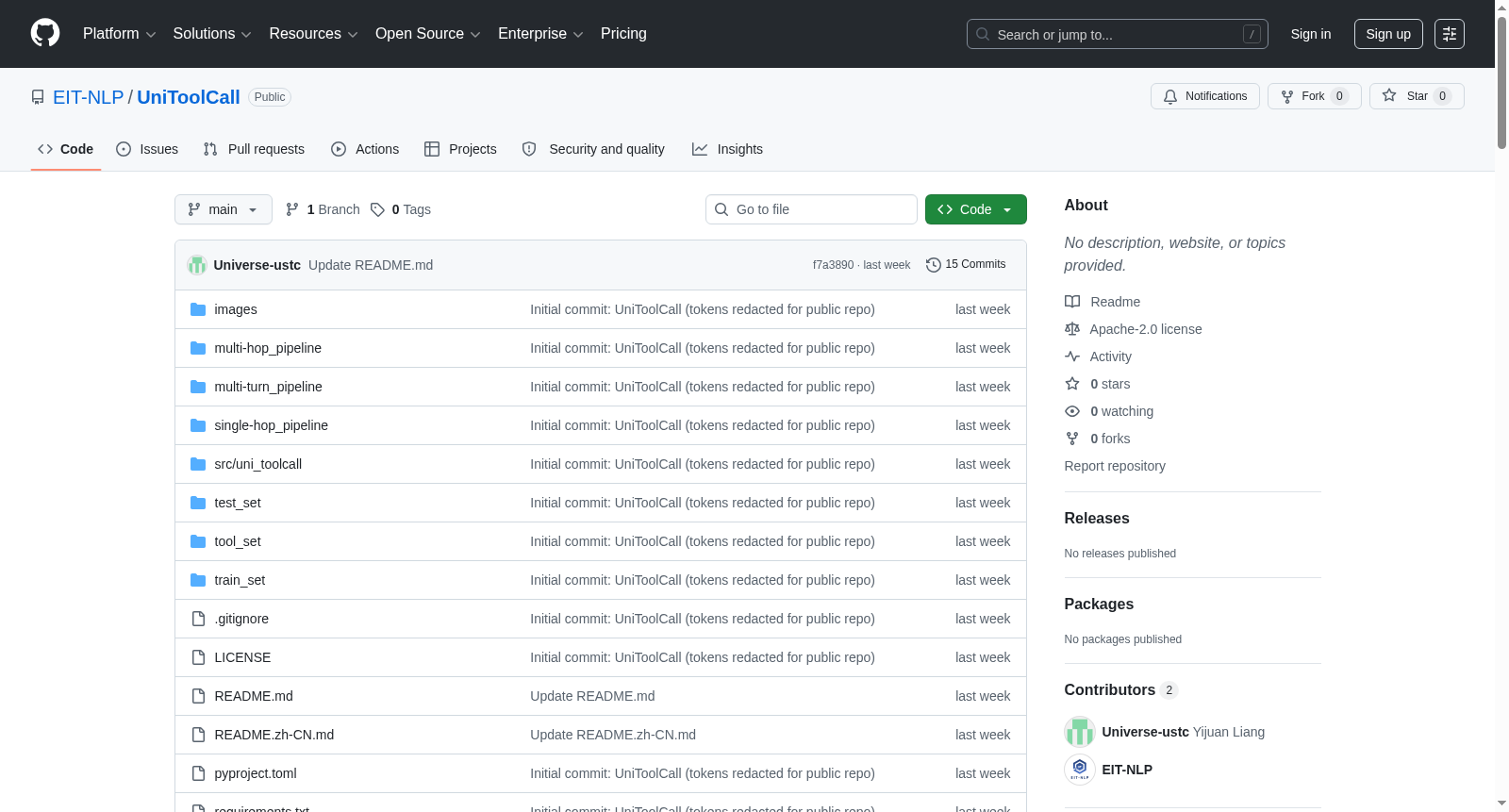Click the repository icon before EIT-NLP
This screenshot has width=1509, height=812.
(x=38, y=97)
